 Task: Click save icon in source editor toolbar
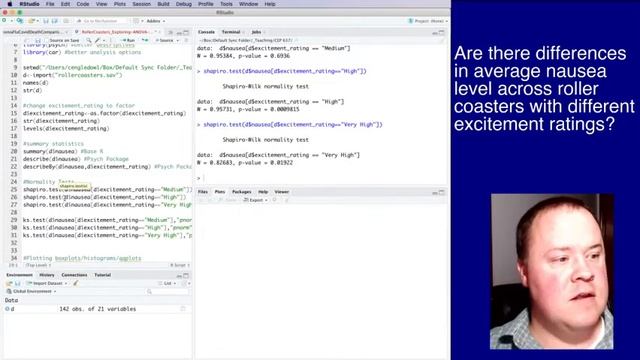pos(38,40)
